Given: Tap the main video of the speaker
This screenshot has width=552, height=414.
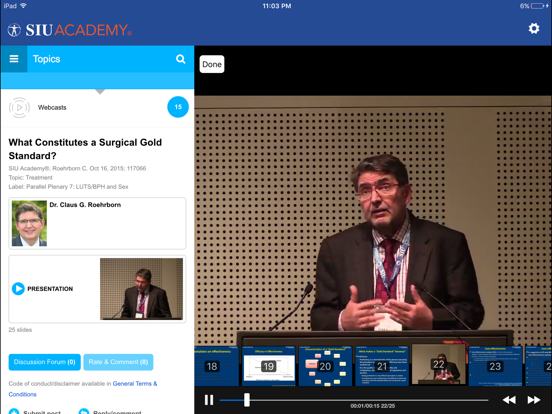Looking at the screenshot, I should click(x=373, y=220).
